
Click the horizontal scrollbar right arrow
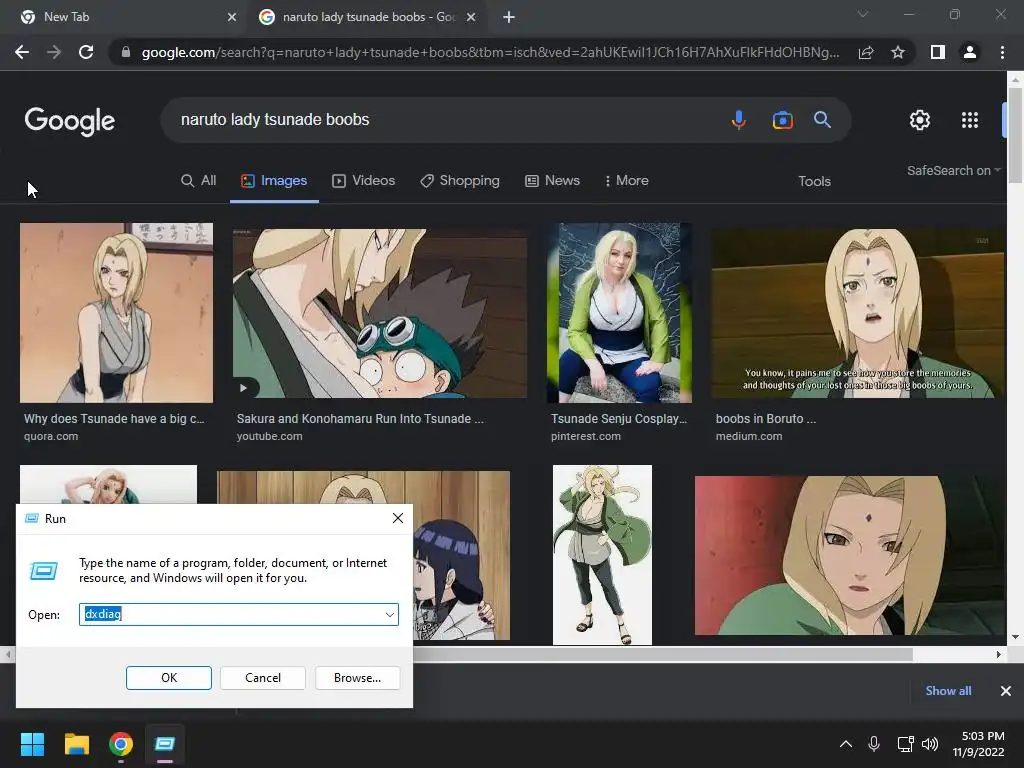pyautogui.click(x=999, y=654)
